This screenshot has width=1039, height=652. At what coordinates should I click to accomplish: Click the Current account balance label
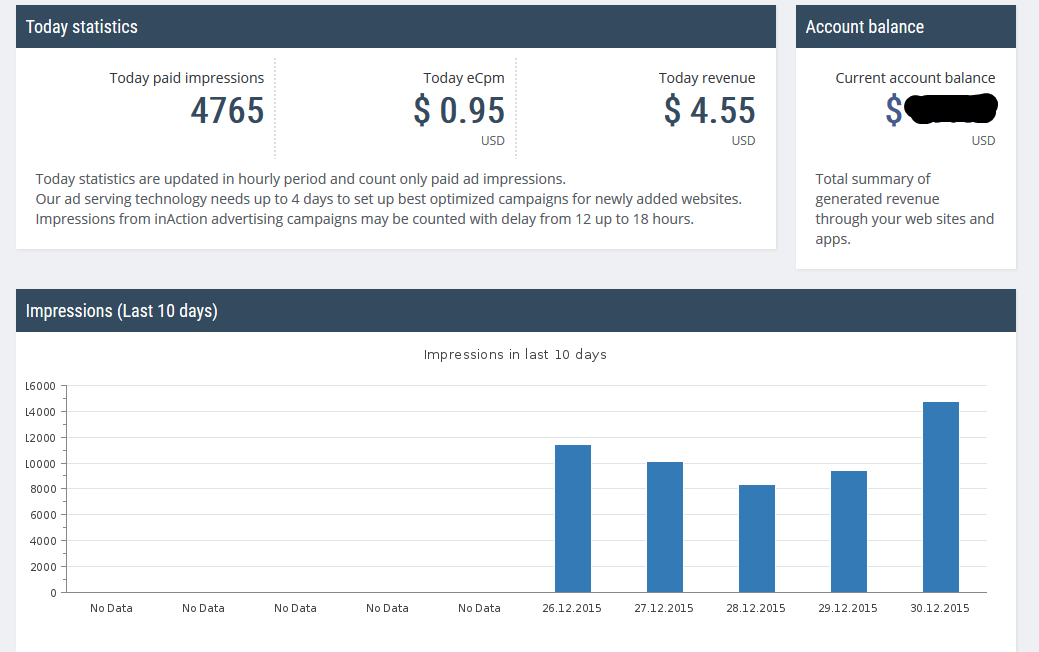915,78
